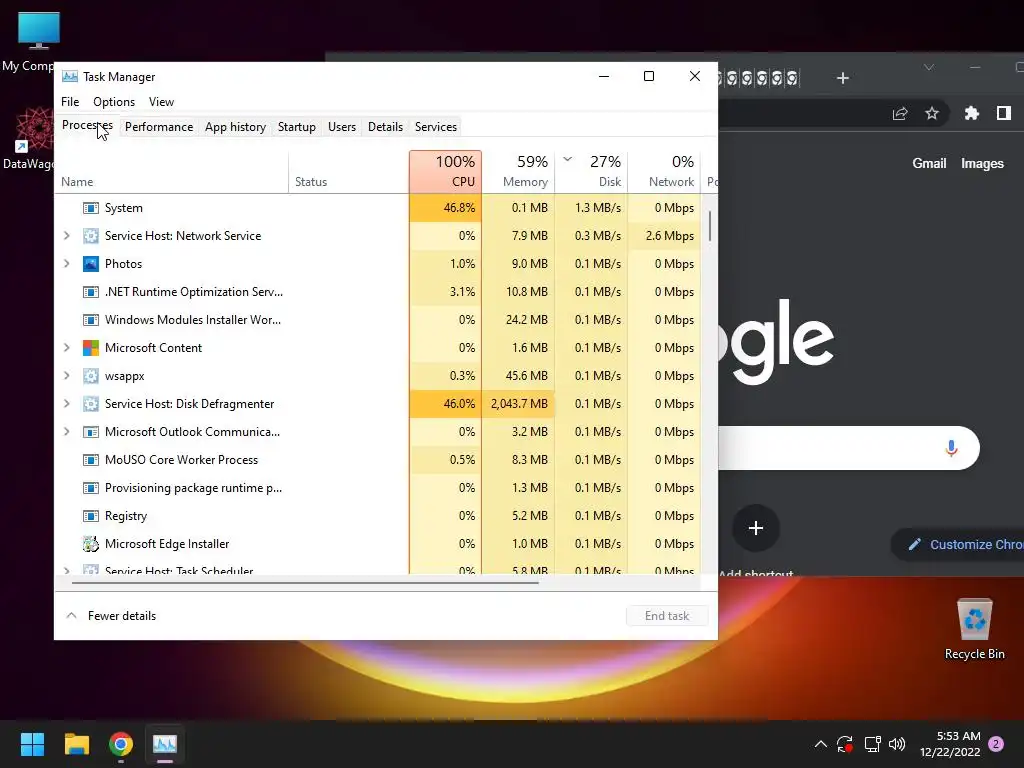Click the Service Host: Disk Defragmenter gear icon

91,404
